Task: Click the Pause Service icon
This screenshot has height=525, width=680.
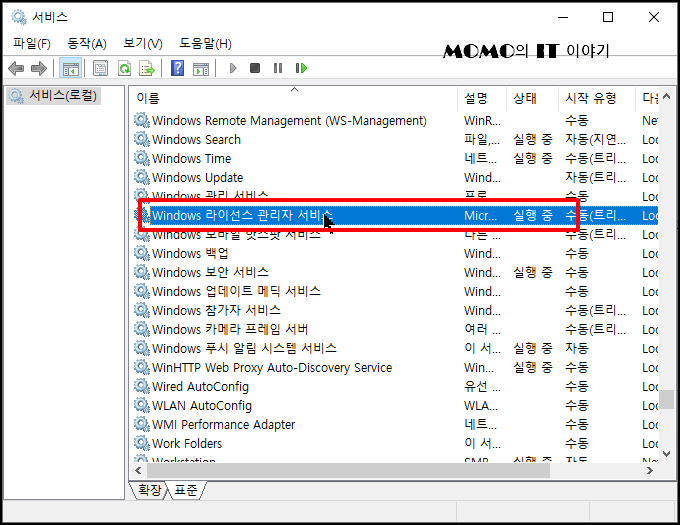Action: tap(278, 68)
